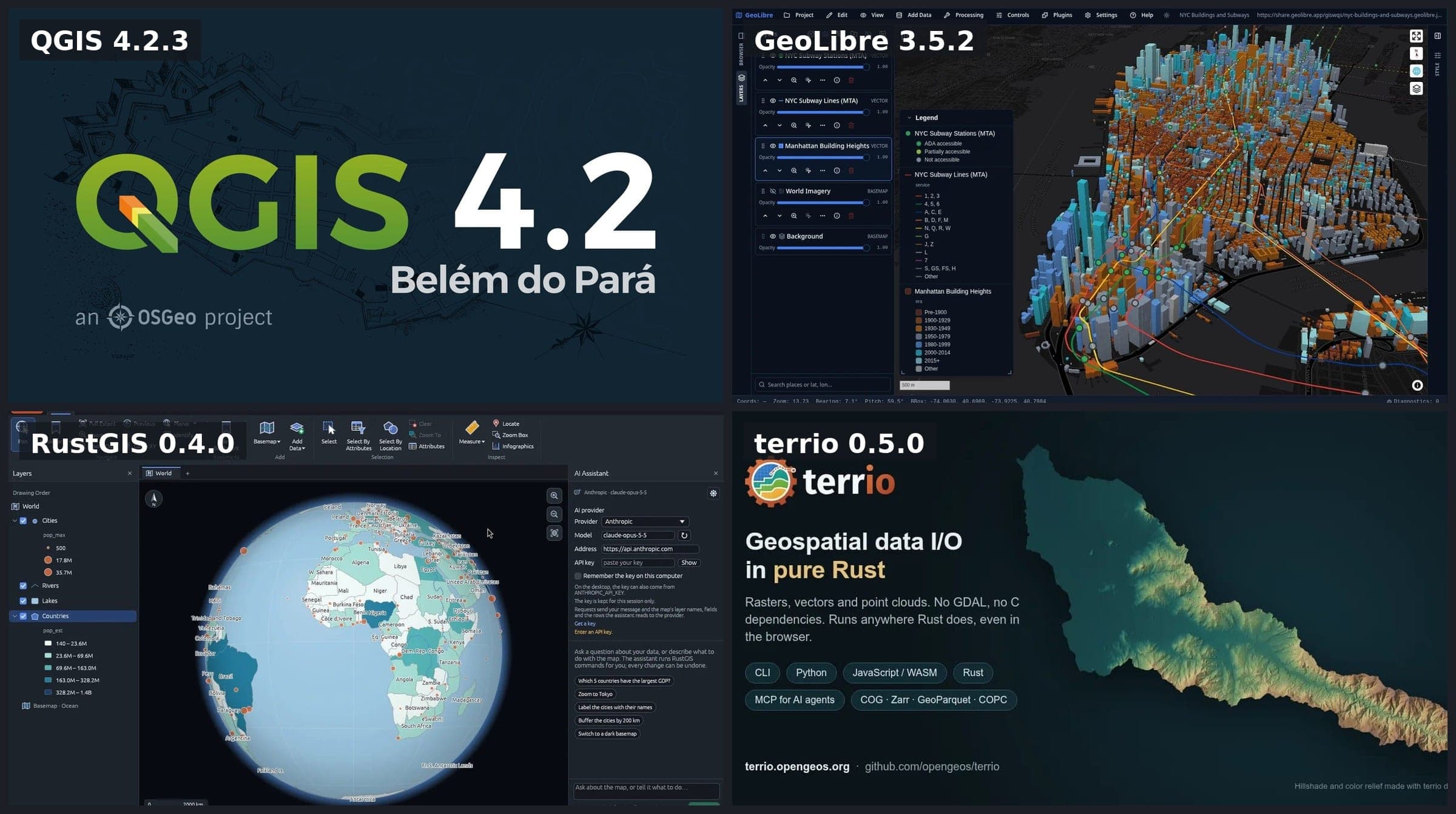Show the World Imagery basemap layer
Image resolution: width=1456 pixels, height=814 pixels.
[x=772, y=191]
